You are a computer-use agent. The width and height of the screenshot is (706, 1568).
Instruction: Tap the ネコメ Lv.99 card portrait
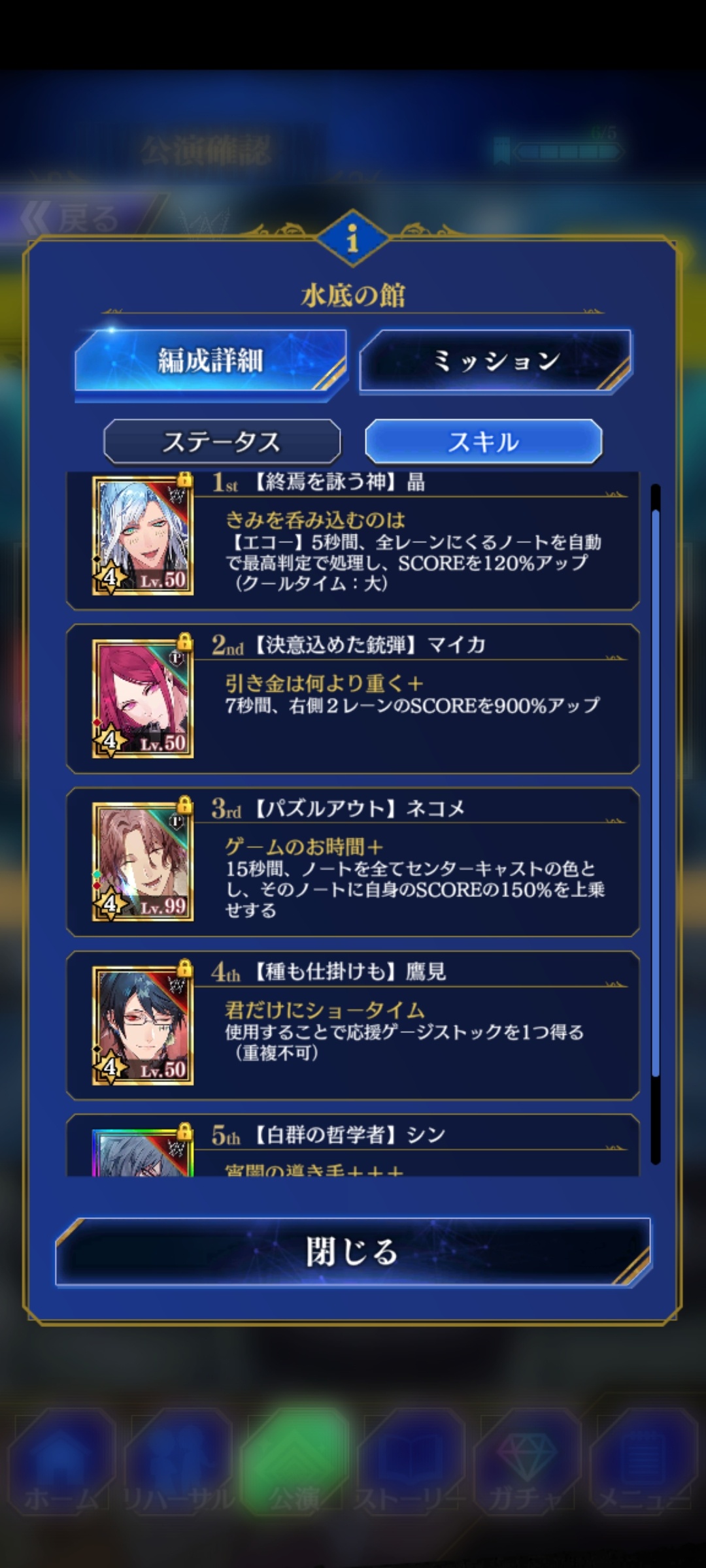tap(143, 862)
